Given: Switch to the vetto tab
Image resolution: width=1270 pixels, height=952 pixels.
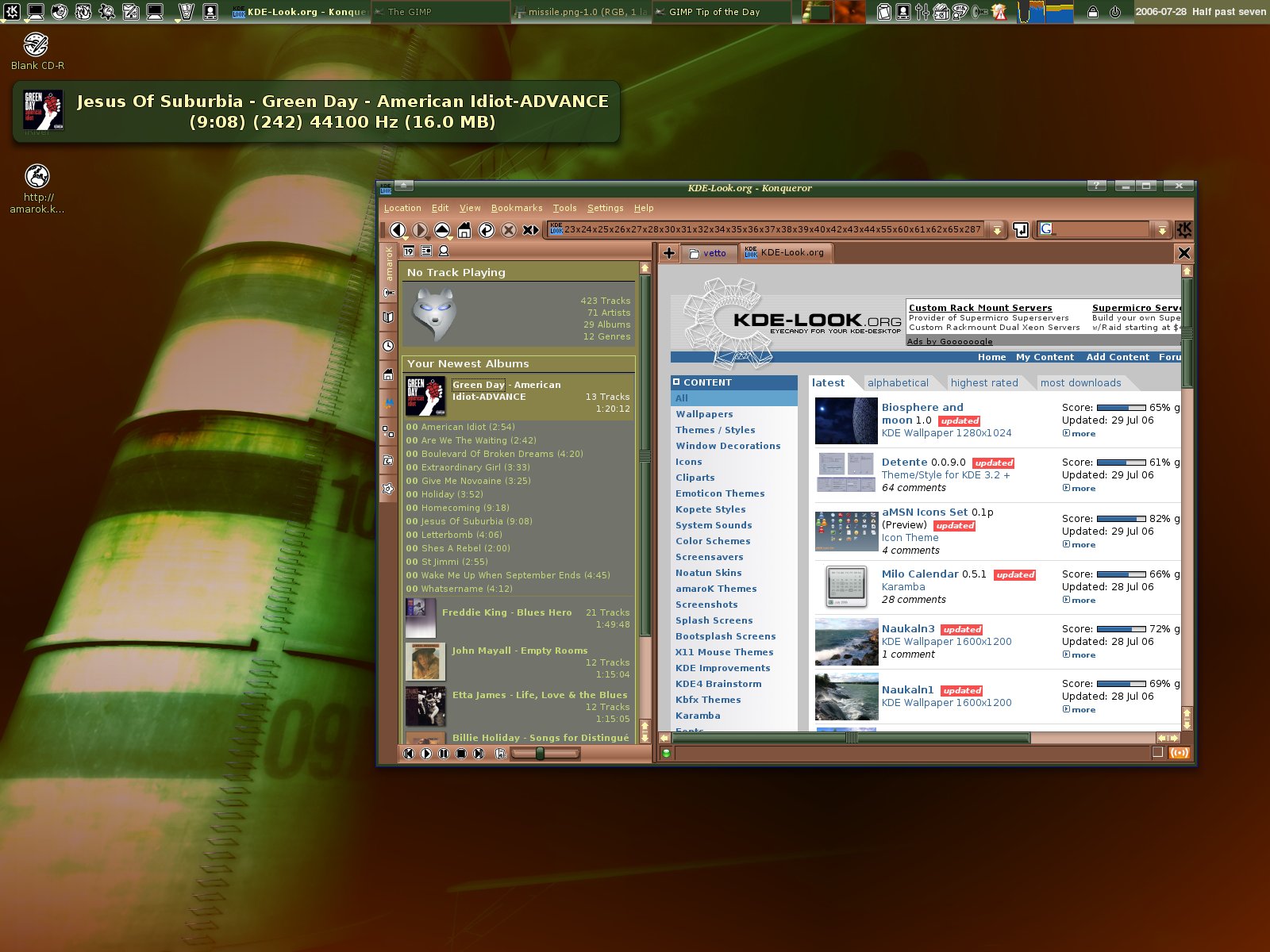Looking at the screenshot, I should [x=709, y=253].
